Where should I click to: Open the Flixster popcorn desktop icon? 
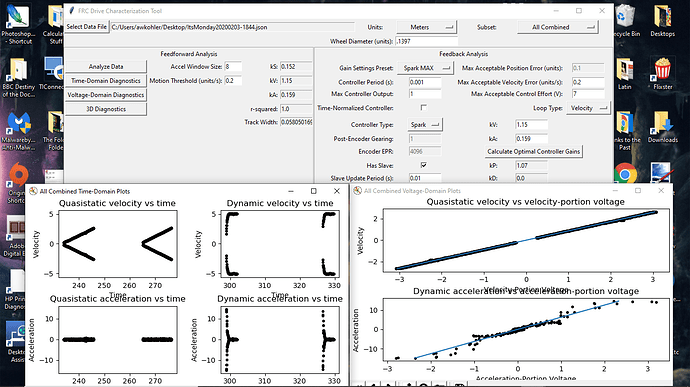click(x=663, y=73)
